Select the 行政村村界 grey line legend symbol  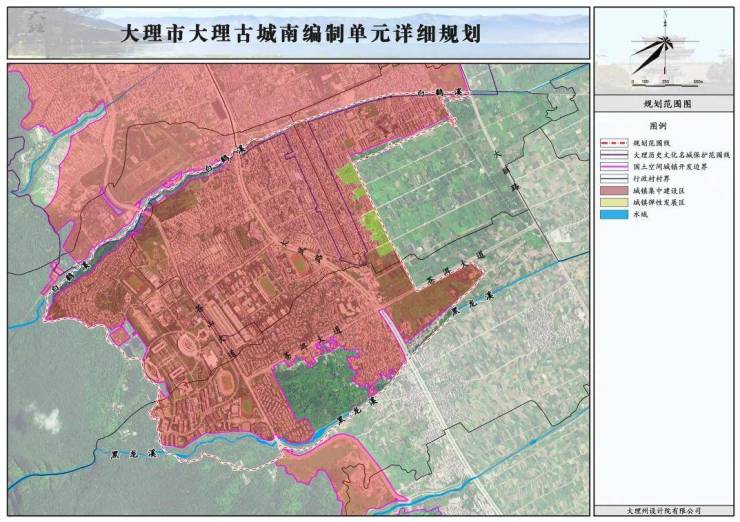click(x=614, y=178)
